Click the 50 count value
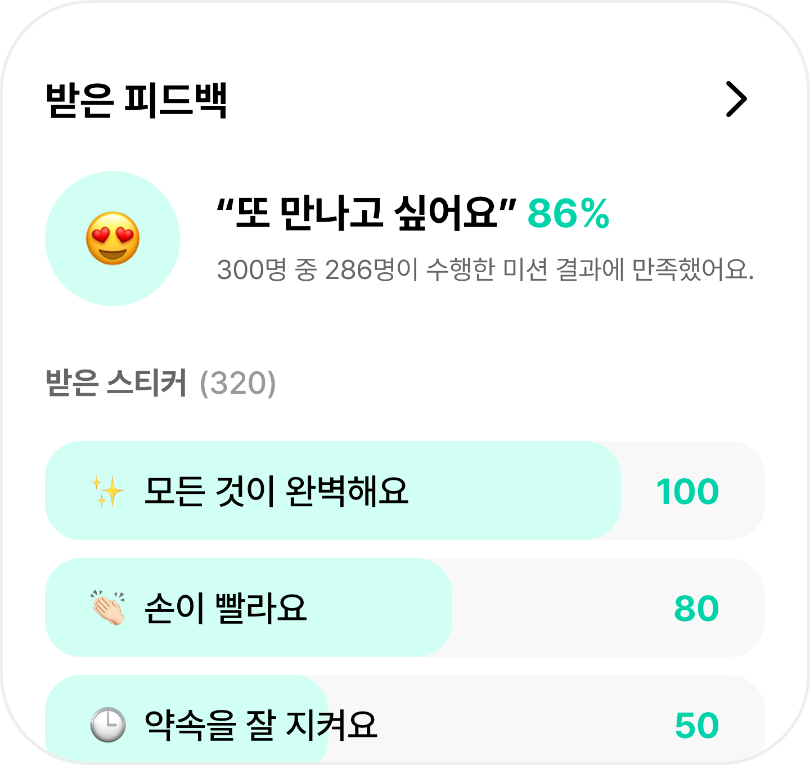Image resolution: width=810 pixels, height=765 pixels. point(697,725)
